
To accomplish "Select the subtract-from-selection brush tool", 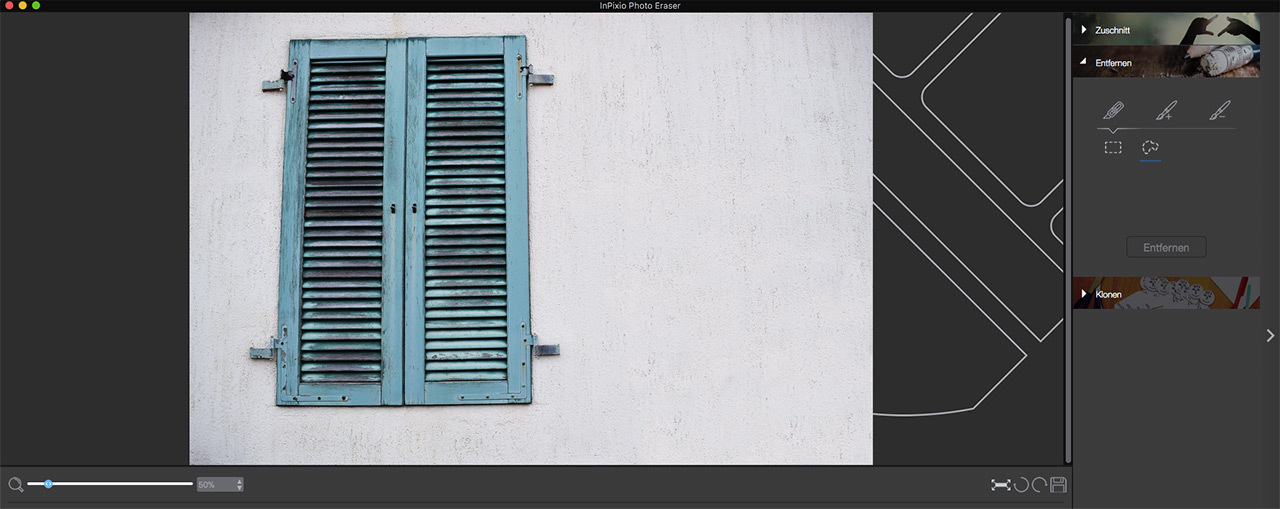I will pos(1218,110).
